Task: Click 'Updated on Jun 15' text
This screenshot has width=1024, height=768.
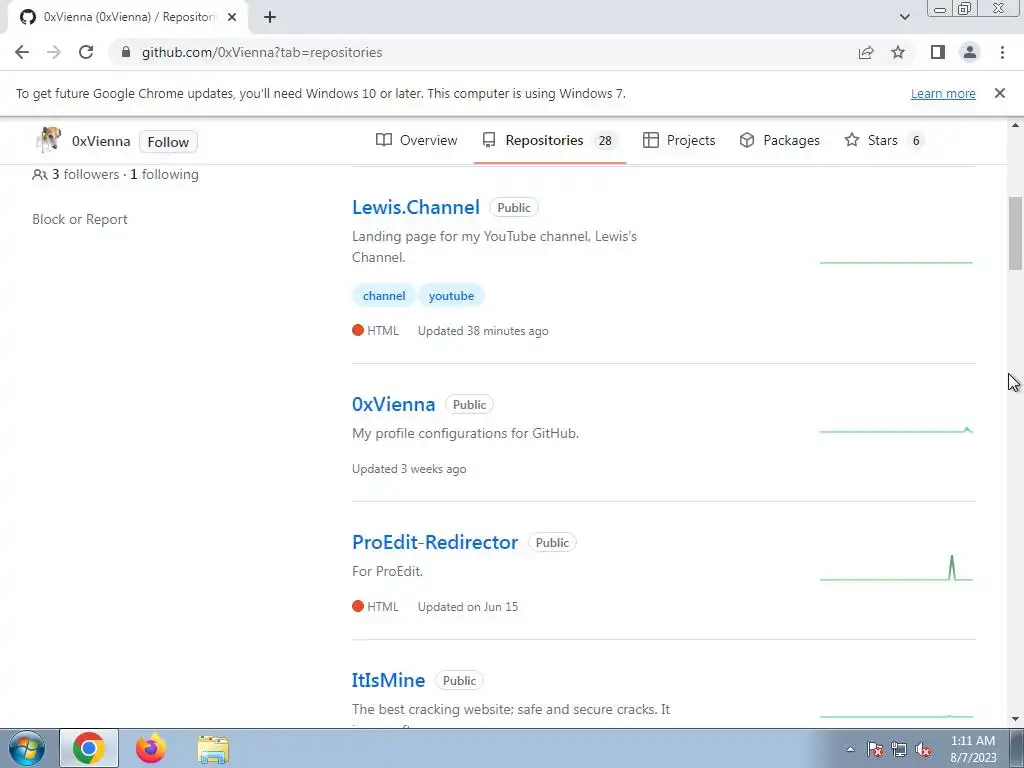Action: pyautogui.click(x=468, y=607)
